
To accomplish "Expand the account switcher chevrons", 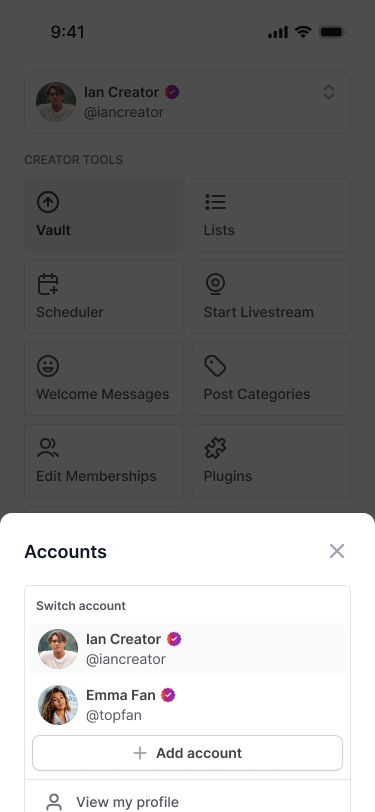I will coord(329,92).
